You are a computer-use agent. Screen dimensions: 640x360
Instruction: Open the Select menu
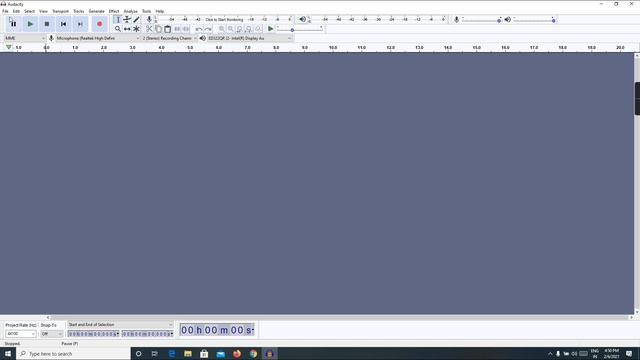click(x=29, y=11)
